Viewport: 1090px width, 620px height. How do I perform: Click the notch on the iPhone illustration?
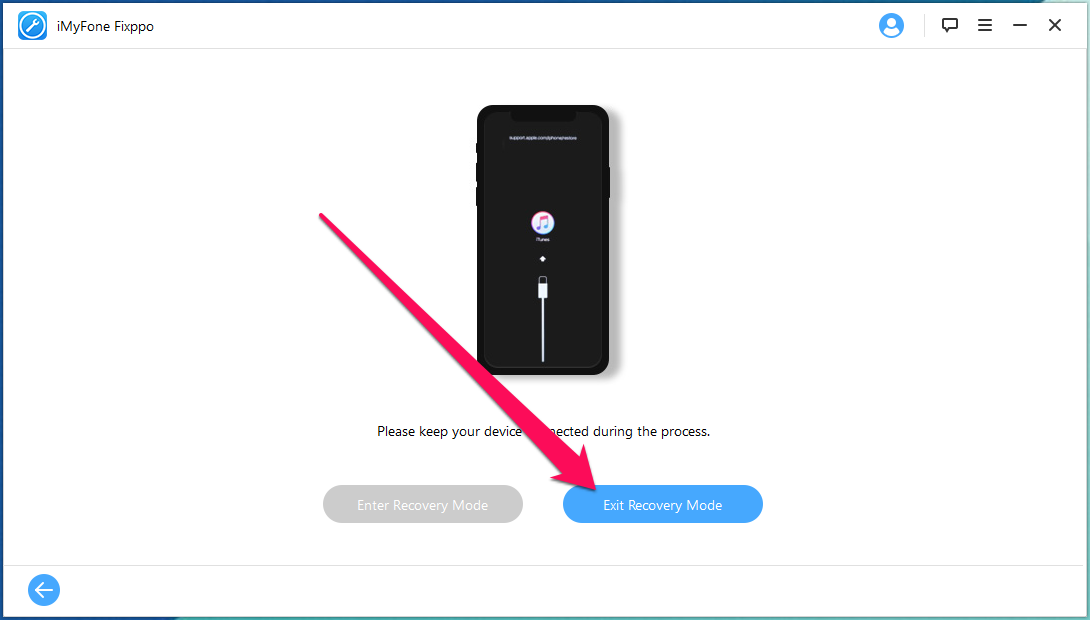click(x=543, y=115)
